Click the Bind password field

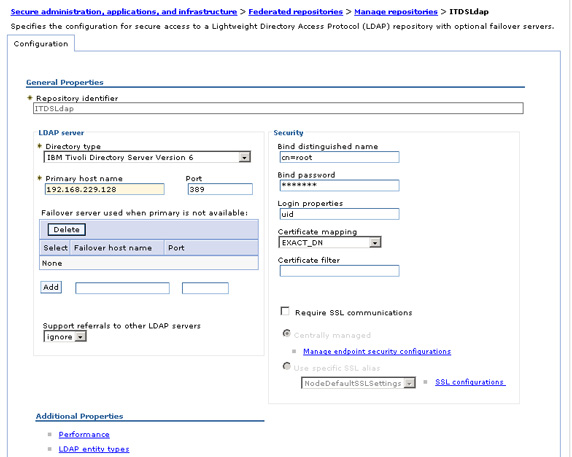339,185
